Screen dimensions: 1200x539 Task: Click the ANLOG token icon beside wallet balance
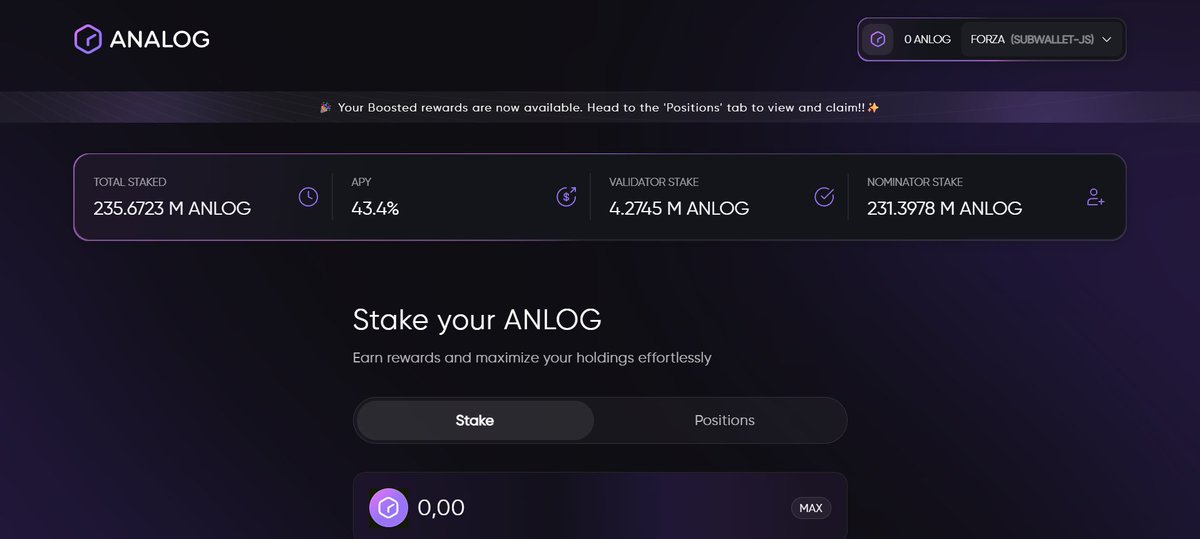[877, 39]
